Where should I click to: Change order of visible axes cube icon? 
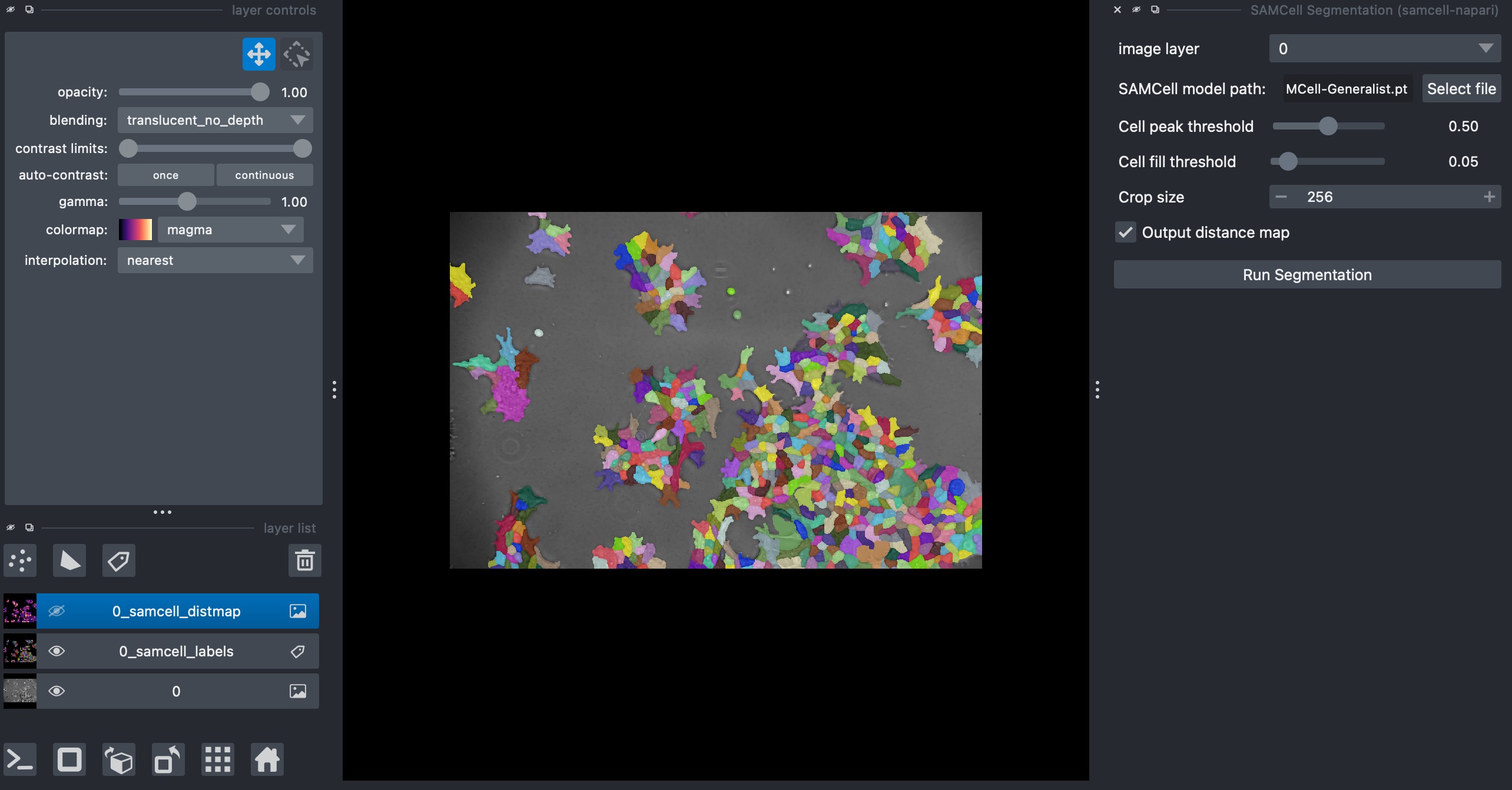point(119,759)
